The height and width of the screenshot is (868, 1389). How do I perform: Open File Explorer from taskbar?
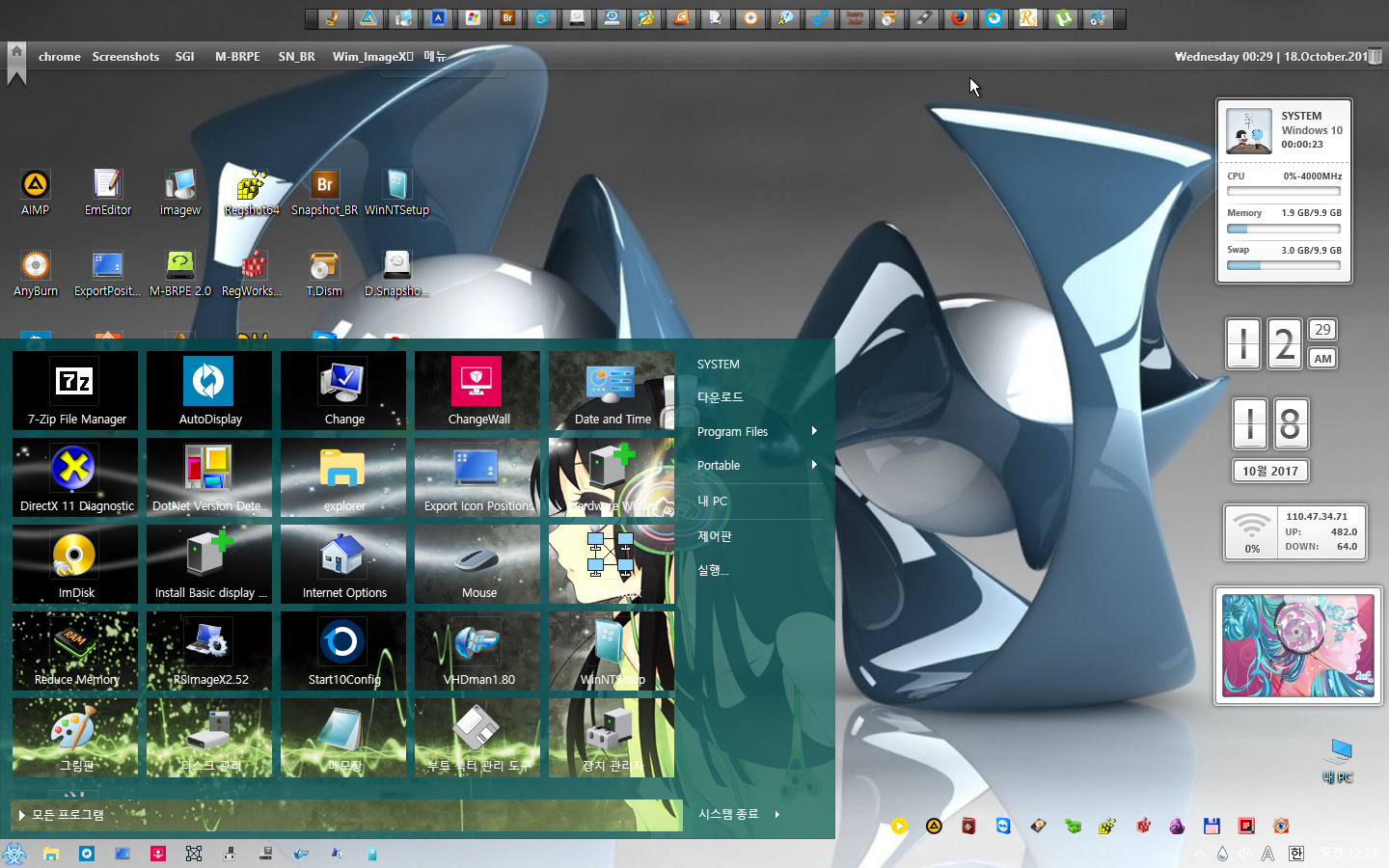[x=51, y=854]
